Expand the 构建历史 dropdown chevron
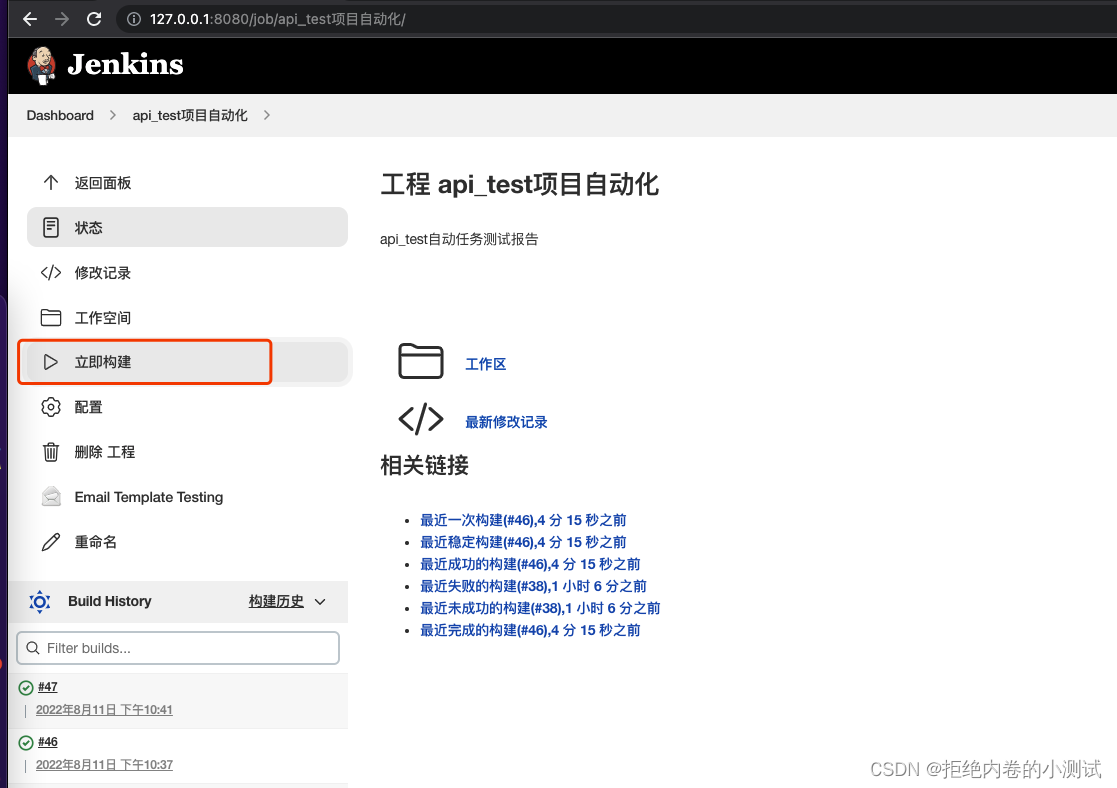This screenshot has width=1117, height=788. [x=320, y=602]
